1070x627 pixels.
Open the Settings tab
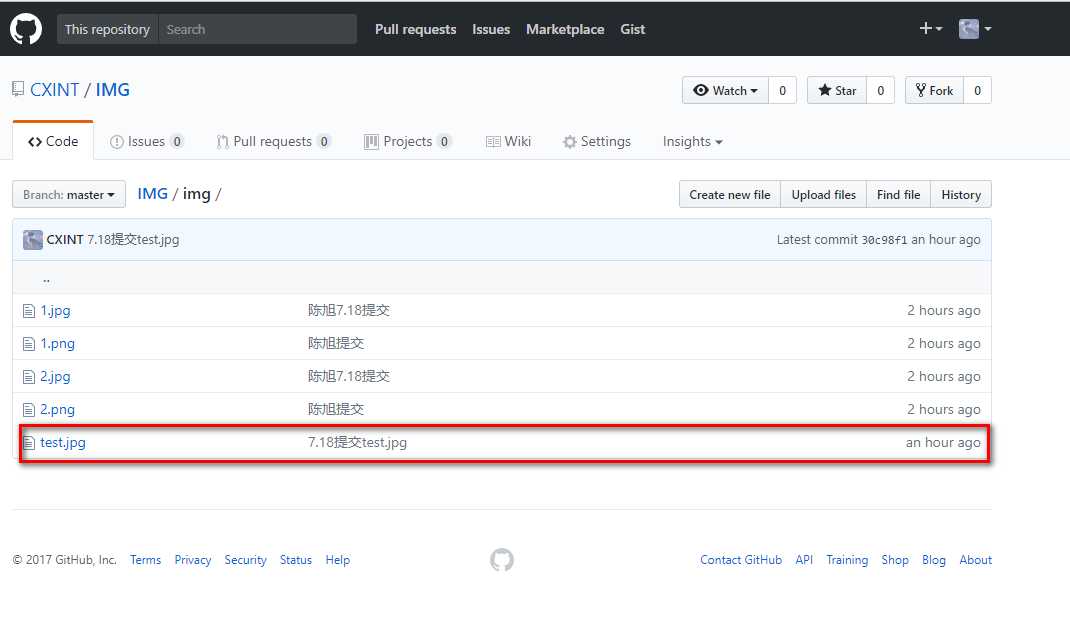pyautogui.click(x=597, y=141)
